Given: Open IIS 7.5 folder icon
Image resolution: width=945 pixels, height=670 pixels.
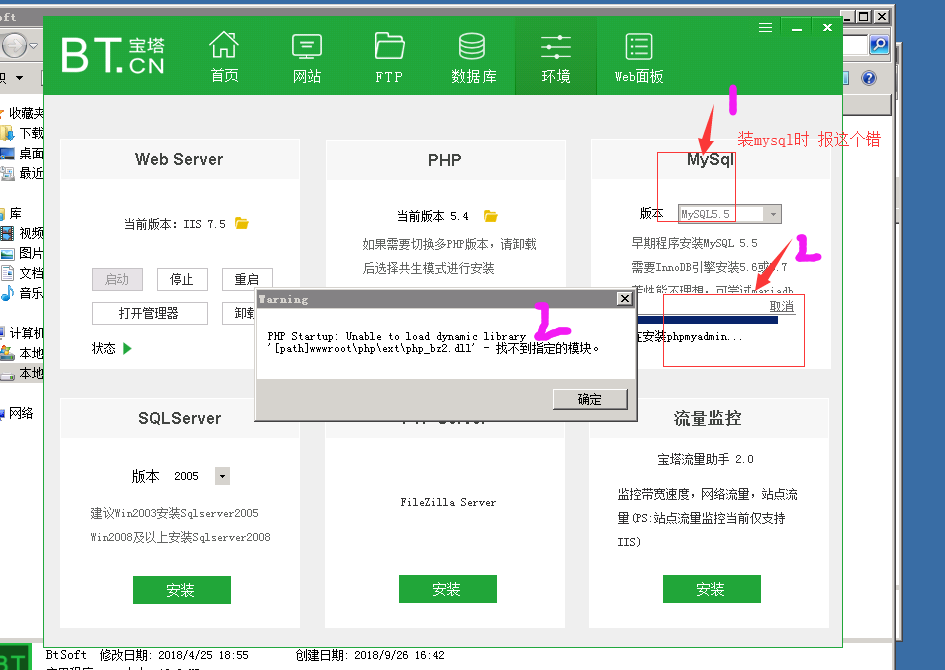Looking at the screenshot, I should 242,224.
